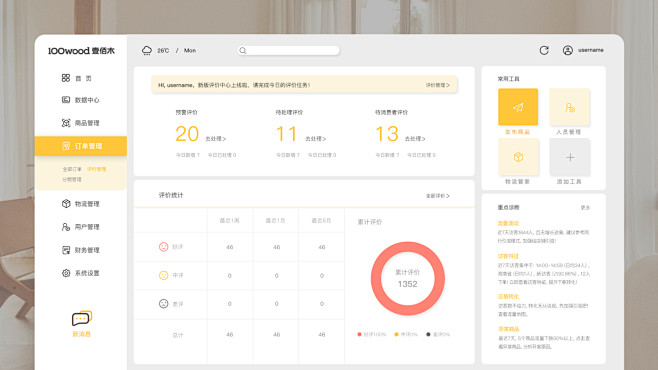Screen dimensions: 658x370
Task: Click the 评价统计 section title
Action: pos(171,195)
